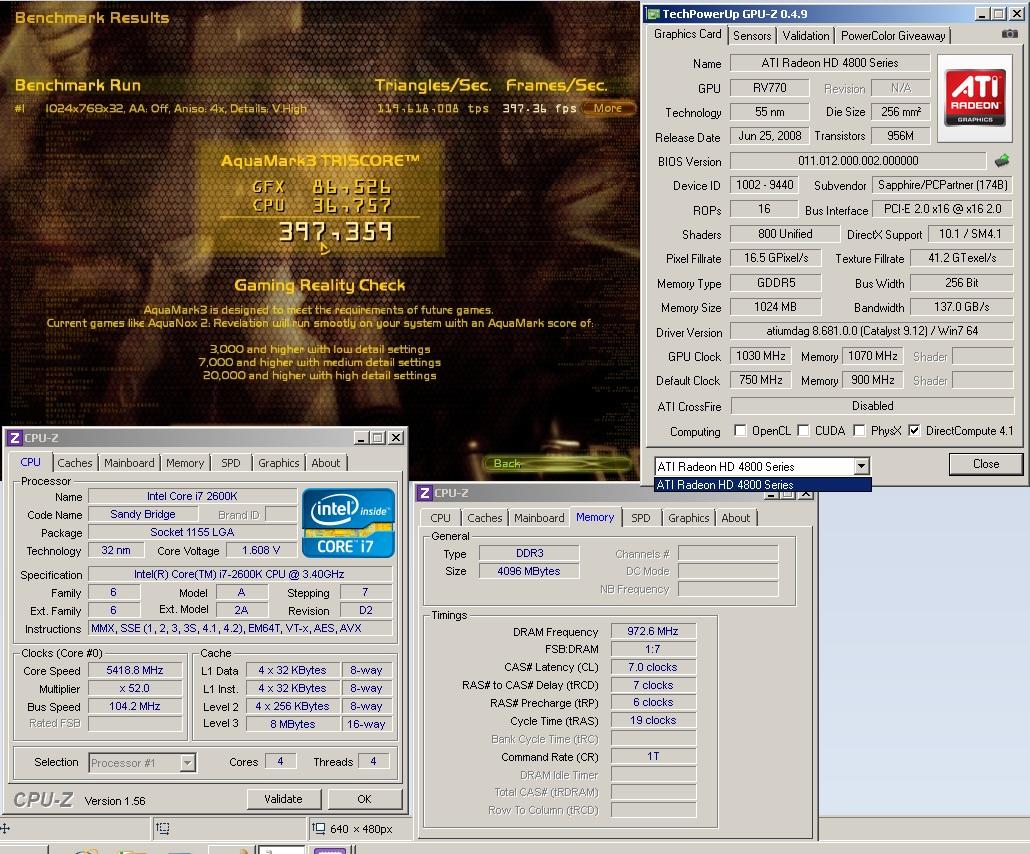Click the Validate button in CPU-Z
Screen dimensions: 1030x854
click(x=284, y=799)
